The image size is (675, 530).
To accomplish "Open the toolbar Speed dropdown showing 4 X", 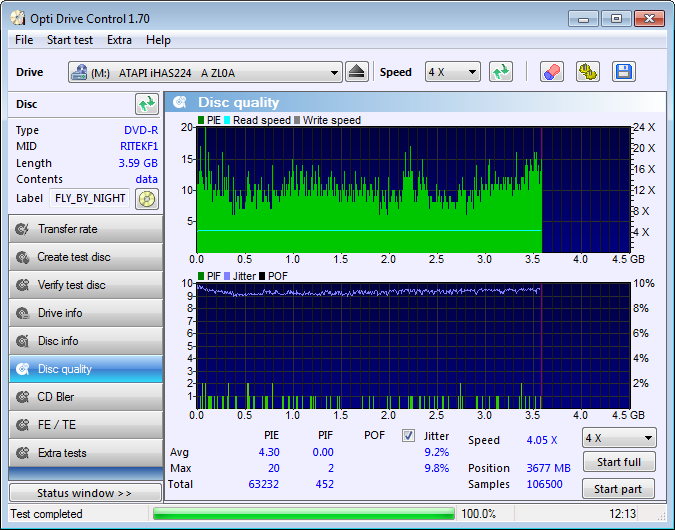I will coord(452,72).
